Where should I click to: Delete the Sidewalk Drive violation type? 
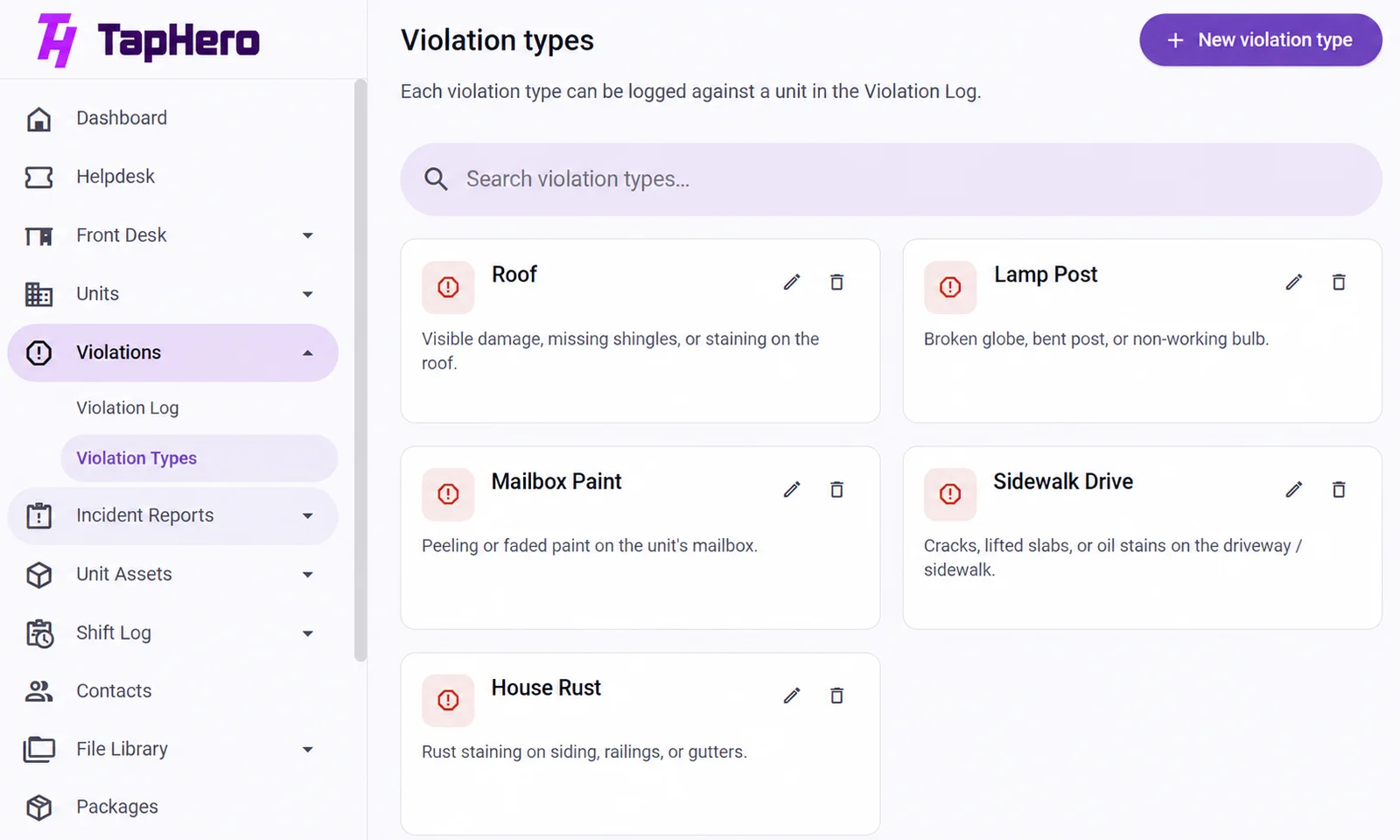point(1339,489)
